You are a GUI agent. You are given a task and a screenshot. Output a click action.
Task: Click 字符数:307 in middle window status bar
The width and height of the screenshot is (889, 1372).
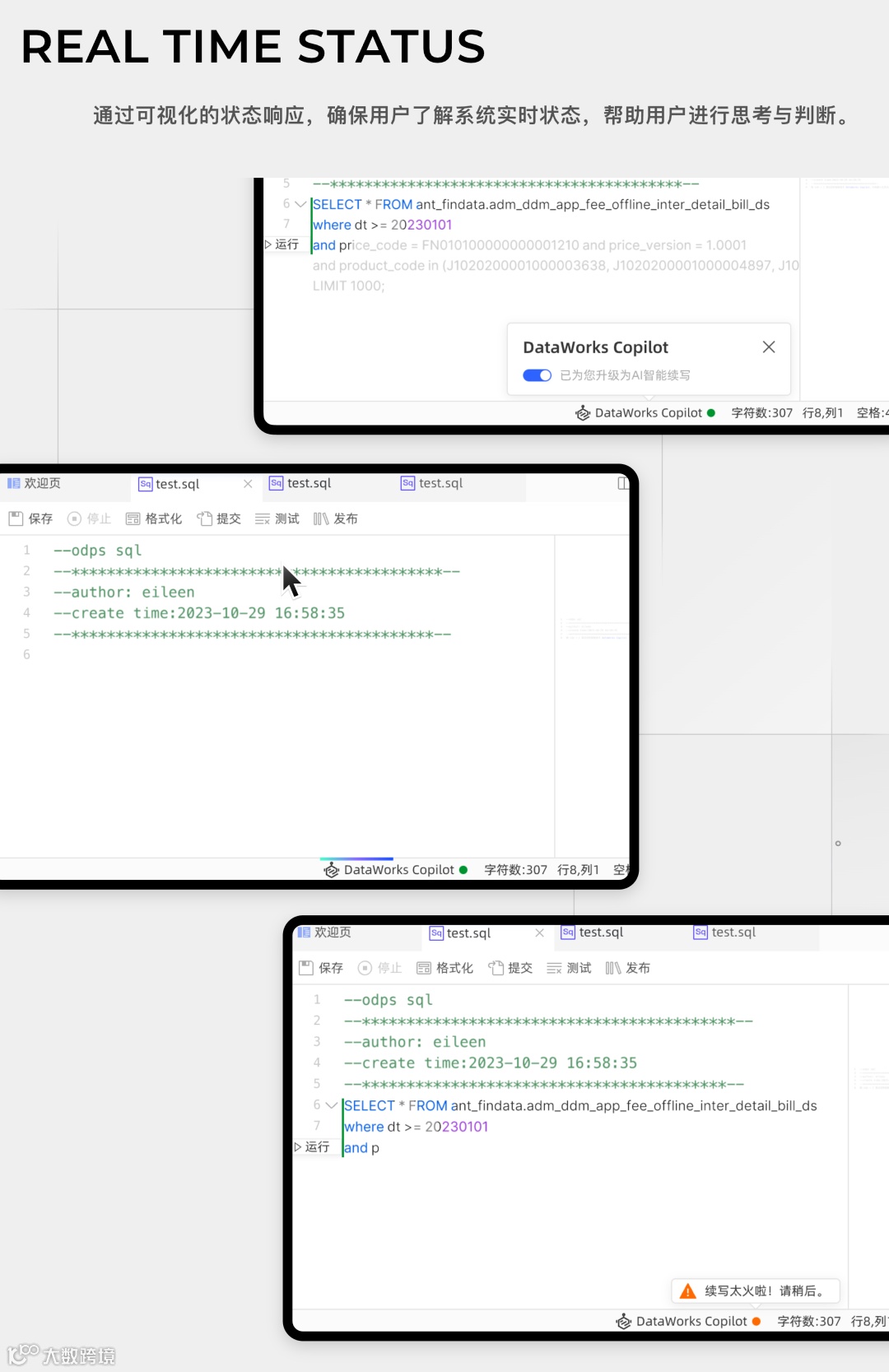[515, 870]
